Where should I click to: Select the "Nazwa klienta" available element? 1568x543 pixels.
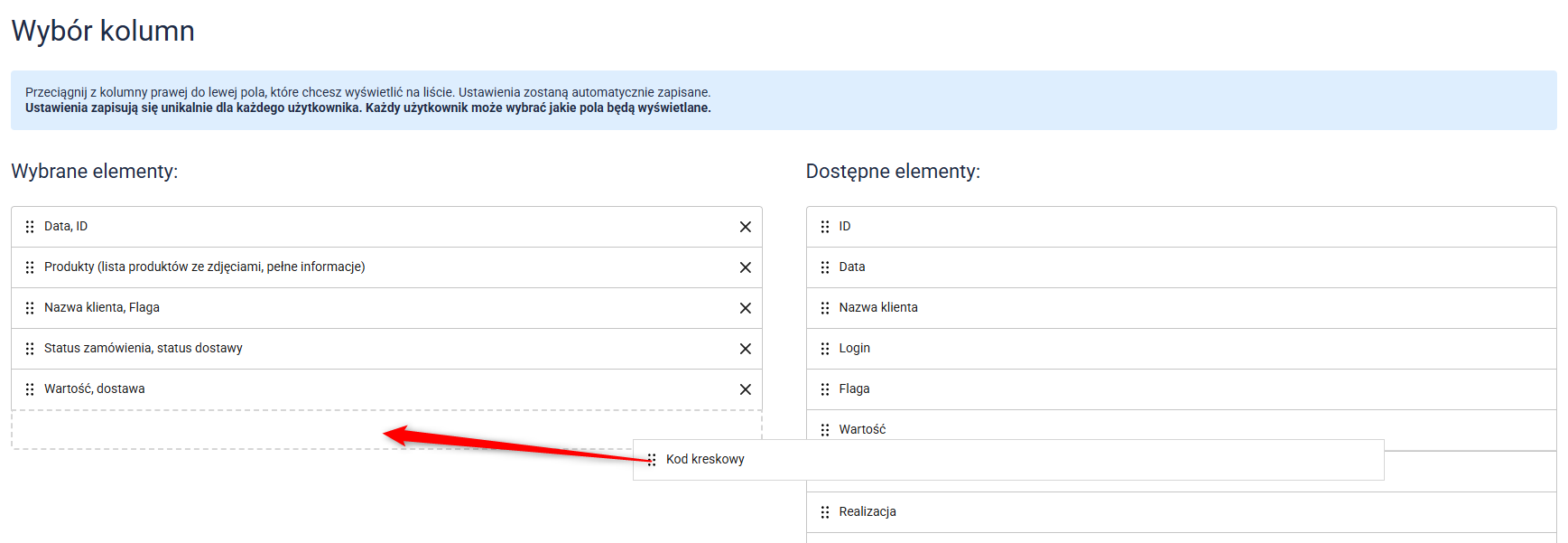[877, 308]
